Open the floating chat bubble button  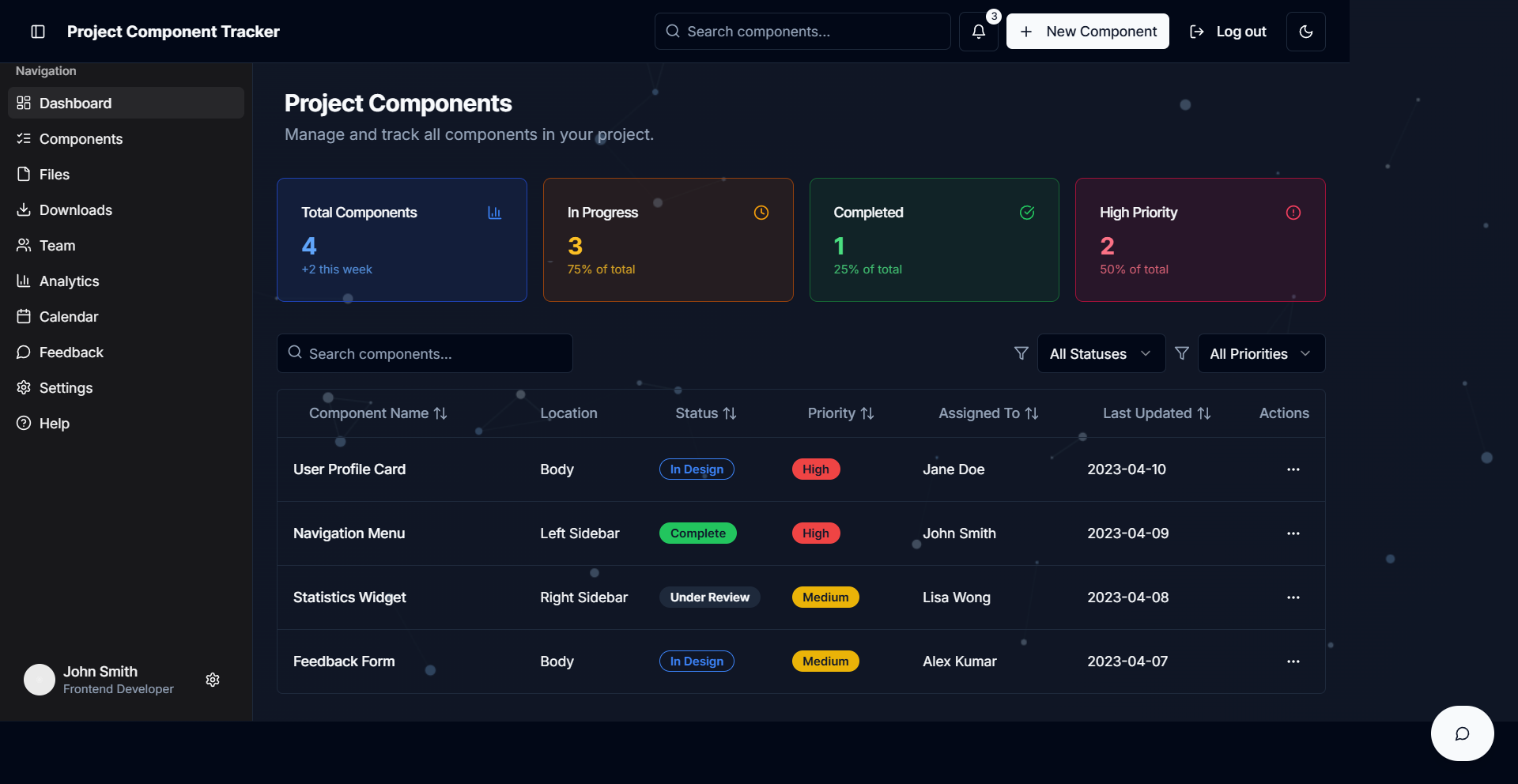click(x=1463, y=733)
